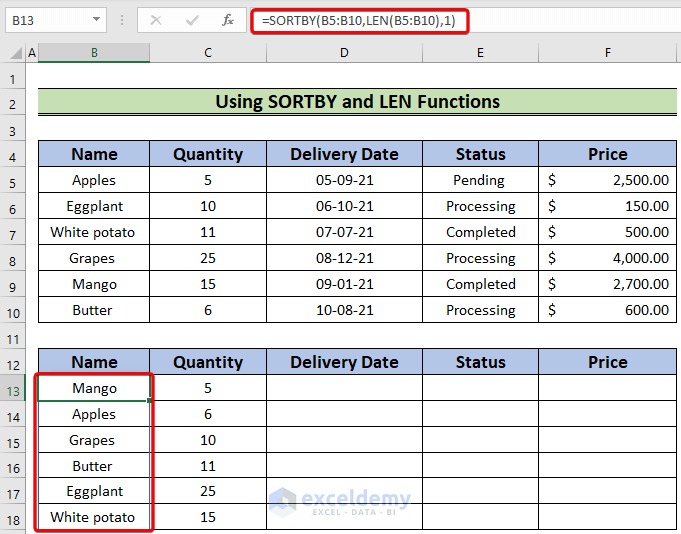Select the sorted 'Mango' cell in row 13
Screen dimensions: 681x534
(94, 388)
